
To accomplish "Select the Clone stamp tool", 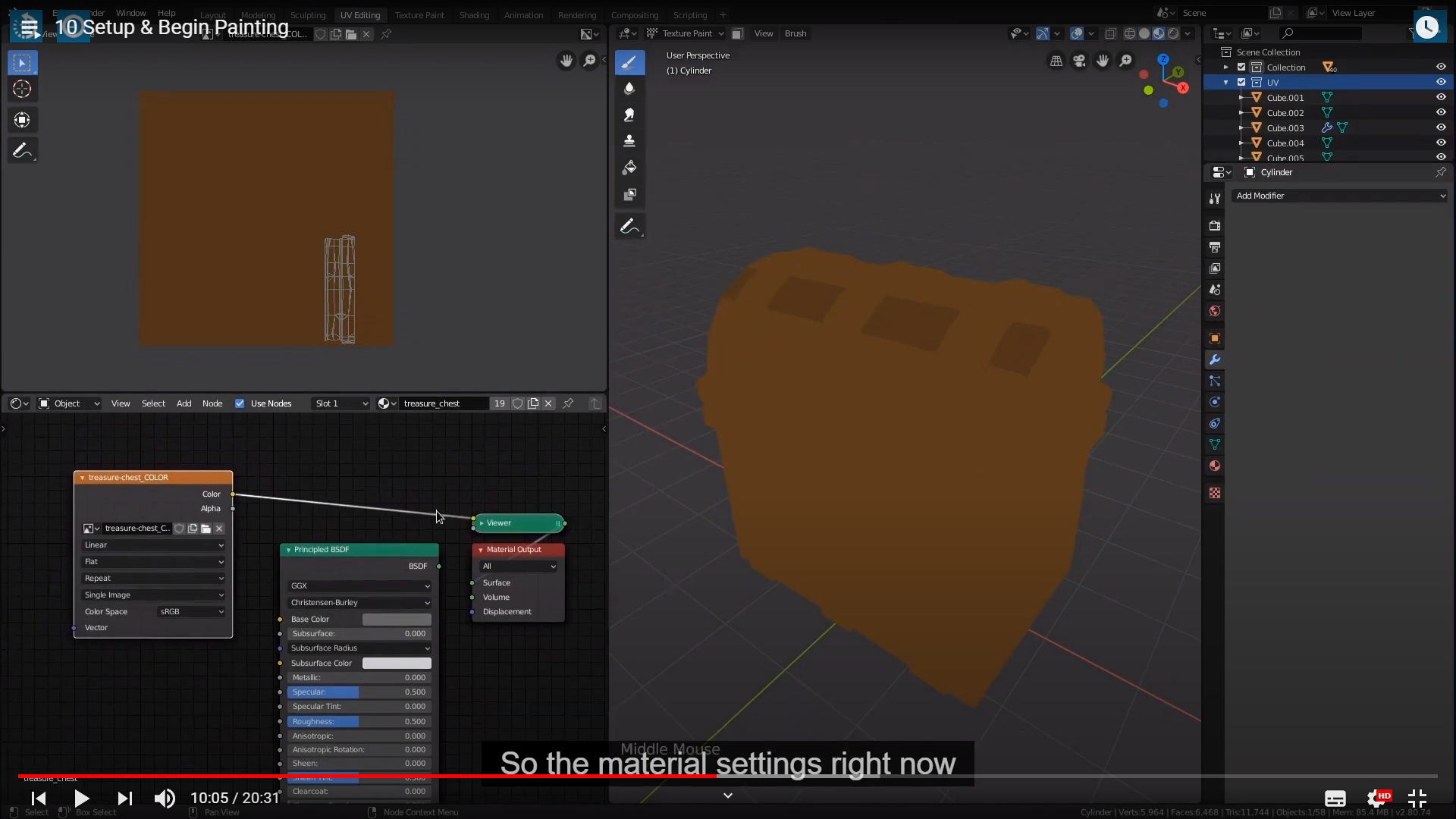I will pyautogui.click(x=629, y=141).
